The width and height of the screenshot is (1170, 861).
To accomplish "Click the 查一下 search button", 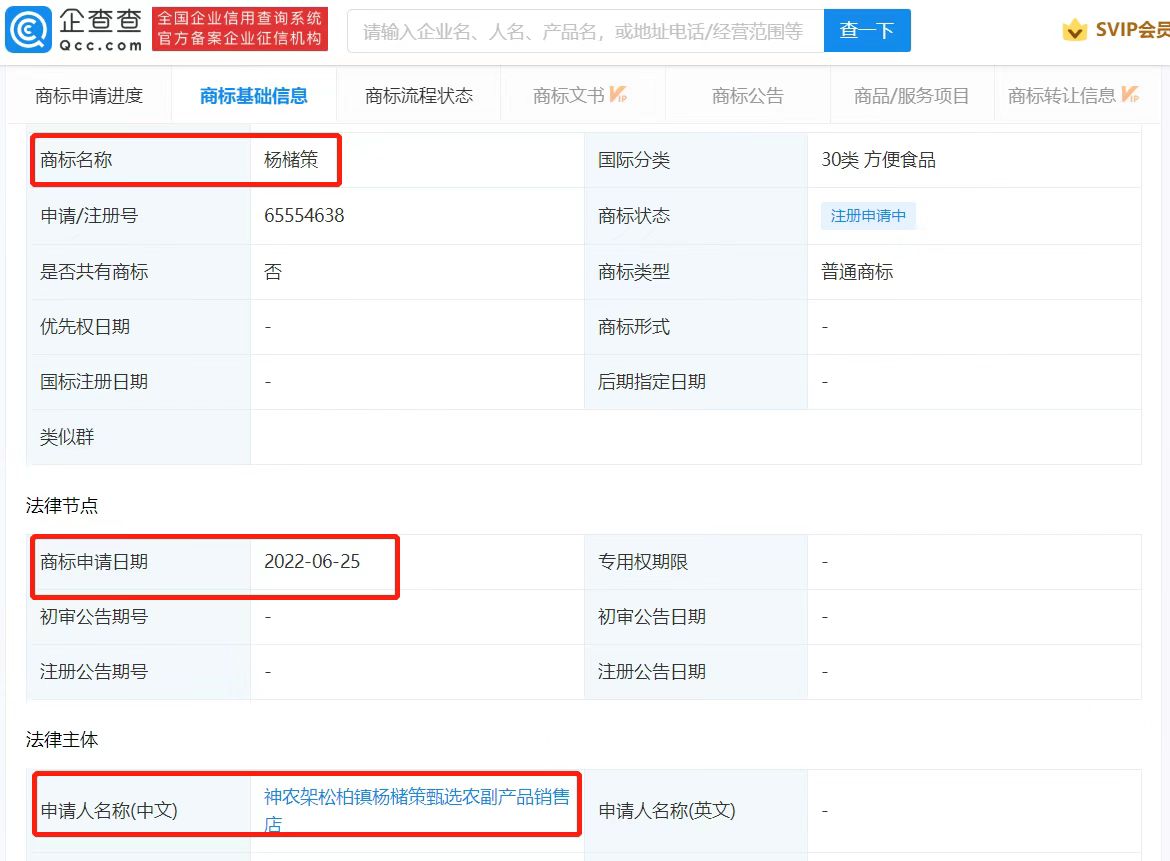I will [x=867, y=31].
